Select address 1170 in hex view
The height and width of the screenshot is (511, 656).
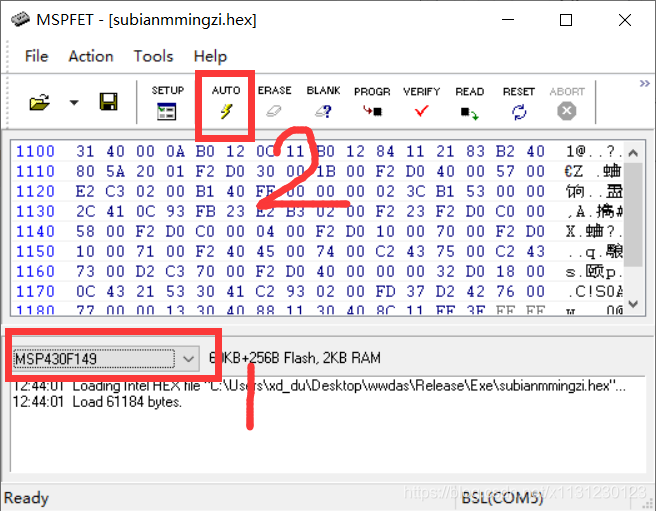point(35,292)
